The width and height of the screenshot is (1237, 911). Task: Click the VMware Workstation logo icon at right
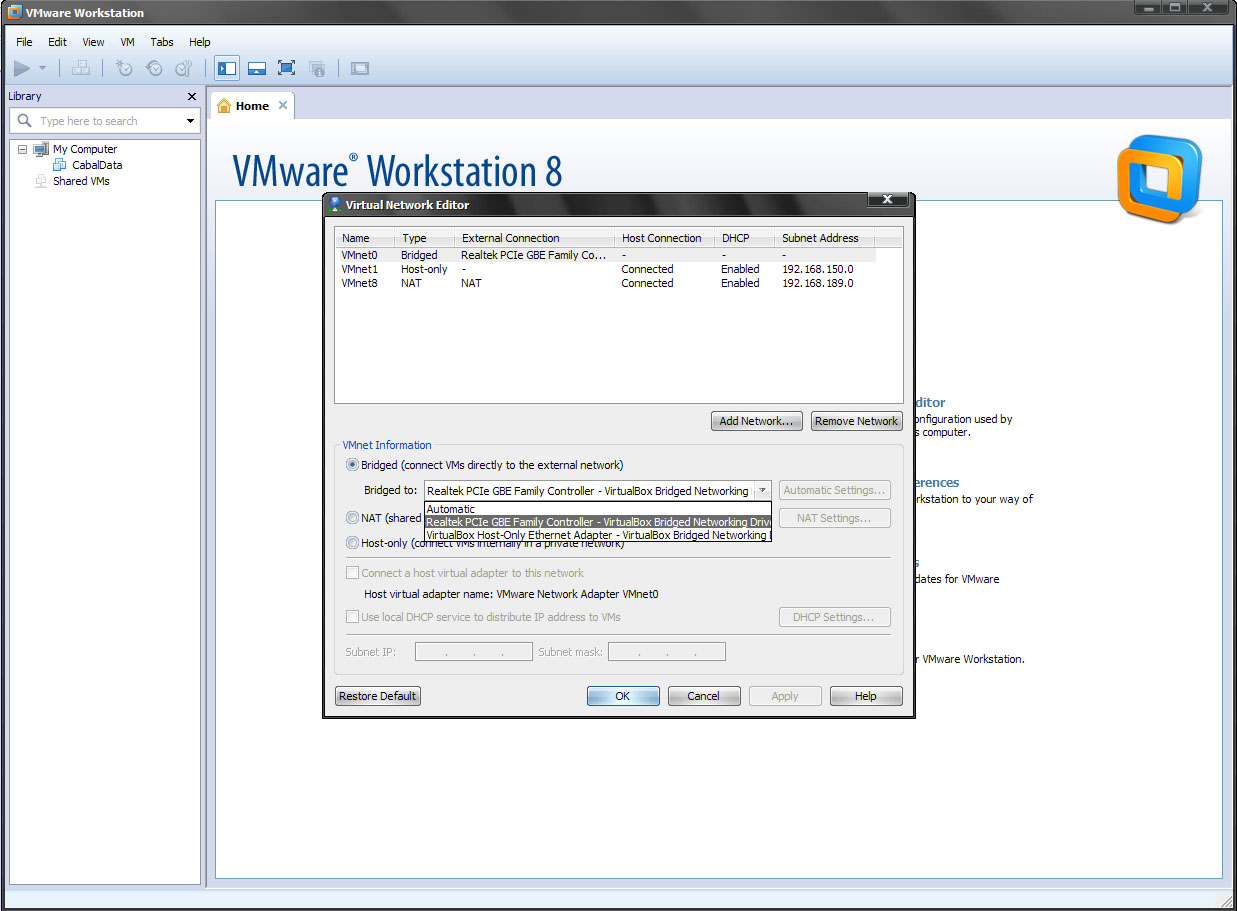coord(1160,179)
